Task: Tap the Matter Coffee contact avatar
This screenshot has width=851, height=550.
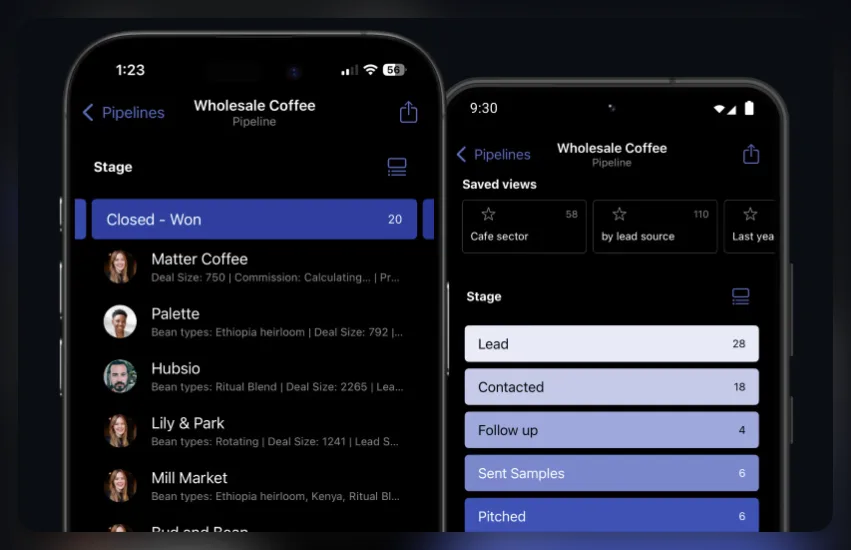Action: (x=120, y=267)
